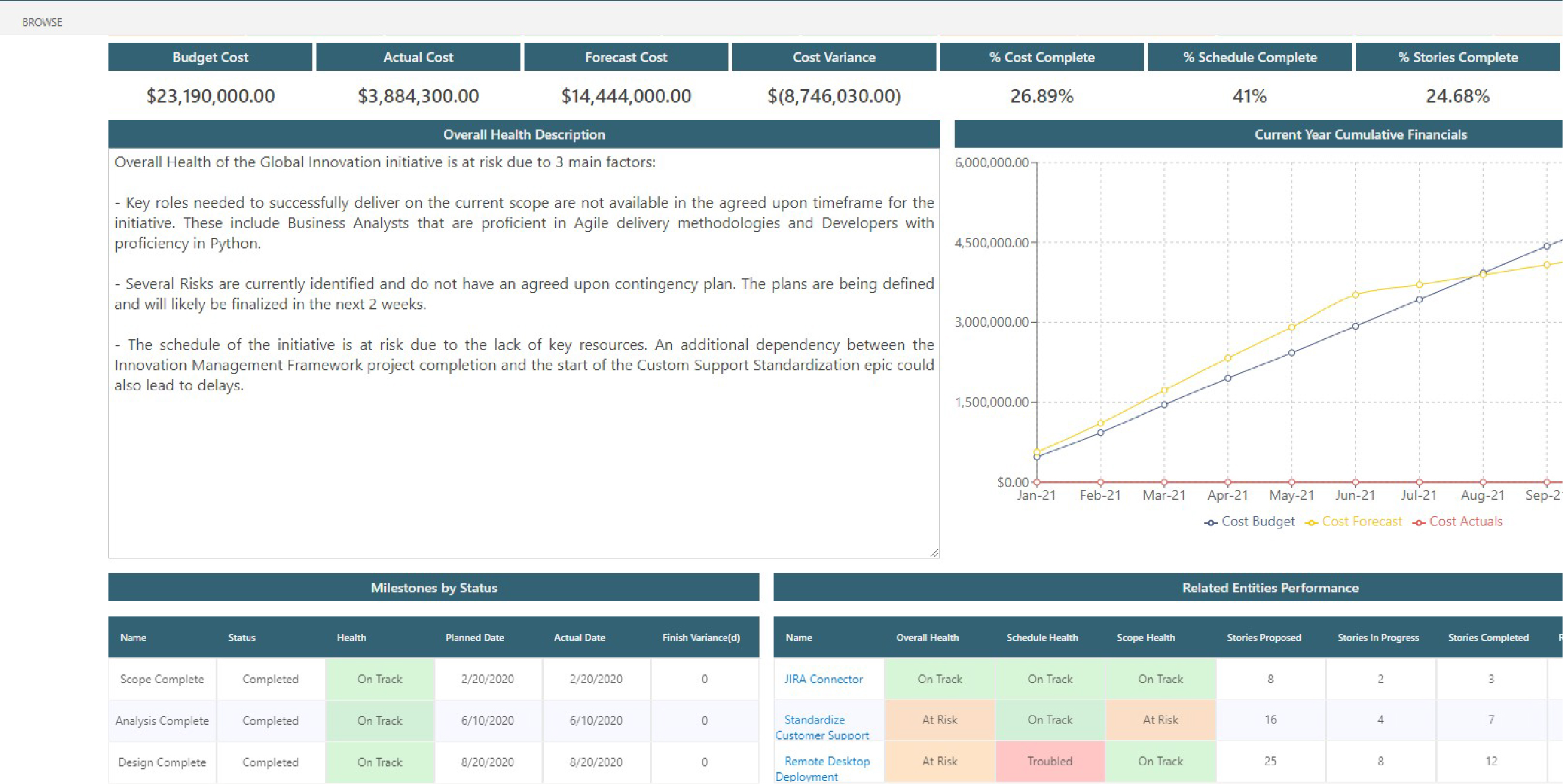Viewport: 1563px width, 784px height.
Task: Click the Overall Health column header
Action: (x=927, y=637)
